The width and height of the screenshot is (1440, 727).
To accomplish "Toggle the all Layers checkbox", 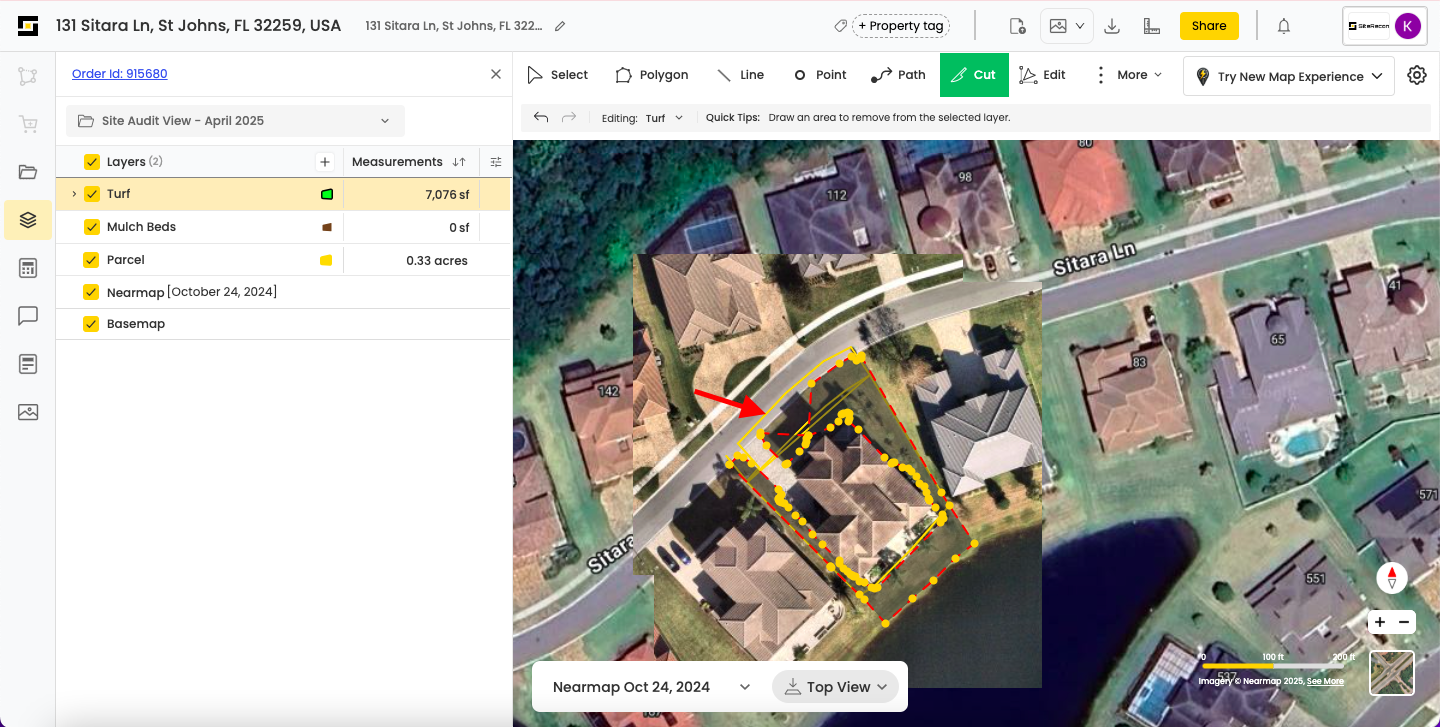I will pyautogui.click(x=92, y=162).
